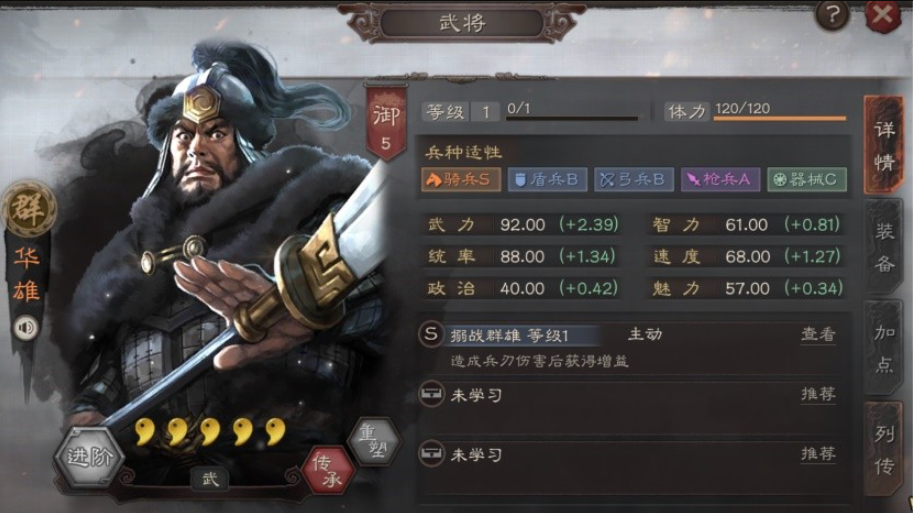Viewport: 913px width, 513px height.
Task: Open the 装备 equipment tab
Action: pos(883,247)
